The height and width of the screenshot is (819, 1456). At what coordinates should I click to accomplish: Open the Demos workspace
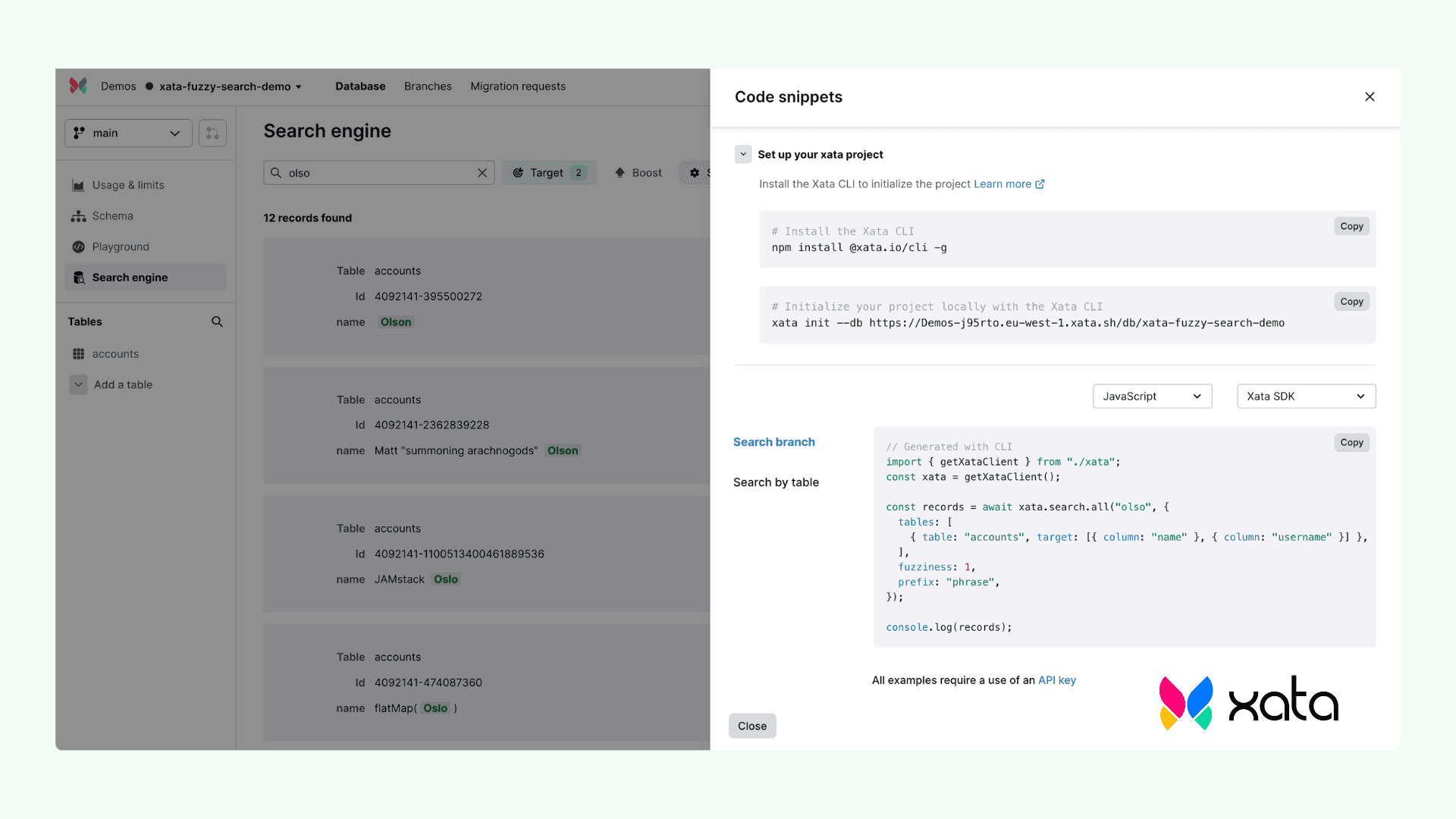click(118, 86)
